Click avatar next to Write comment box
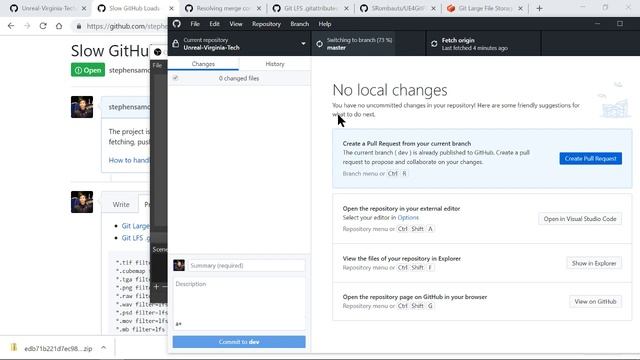Image resolution: width=640 pixels, height=360 pixels. pos(82,202)
